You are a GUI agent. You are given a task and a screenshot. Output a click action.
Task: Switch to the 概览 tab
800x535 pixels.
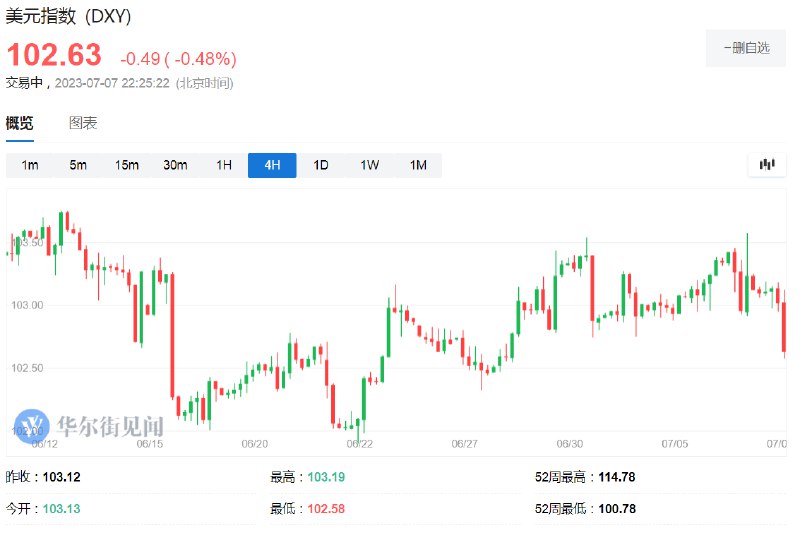[19, 123]
